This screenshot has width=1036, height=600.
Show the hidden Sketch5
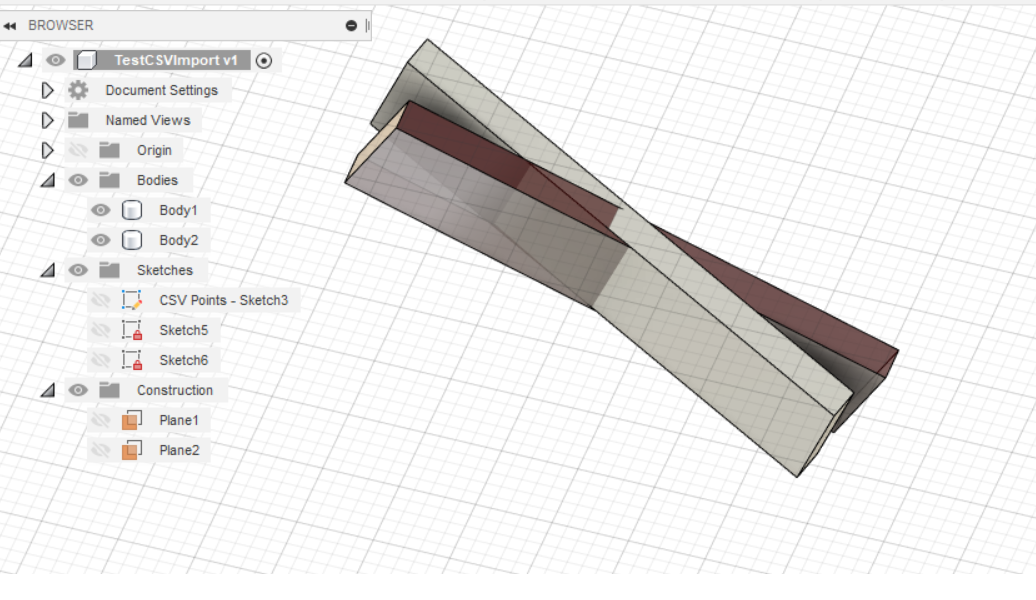coord(100,330)
